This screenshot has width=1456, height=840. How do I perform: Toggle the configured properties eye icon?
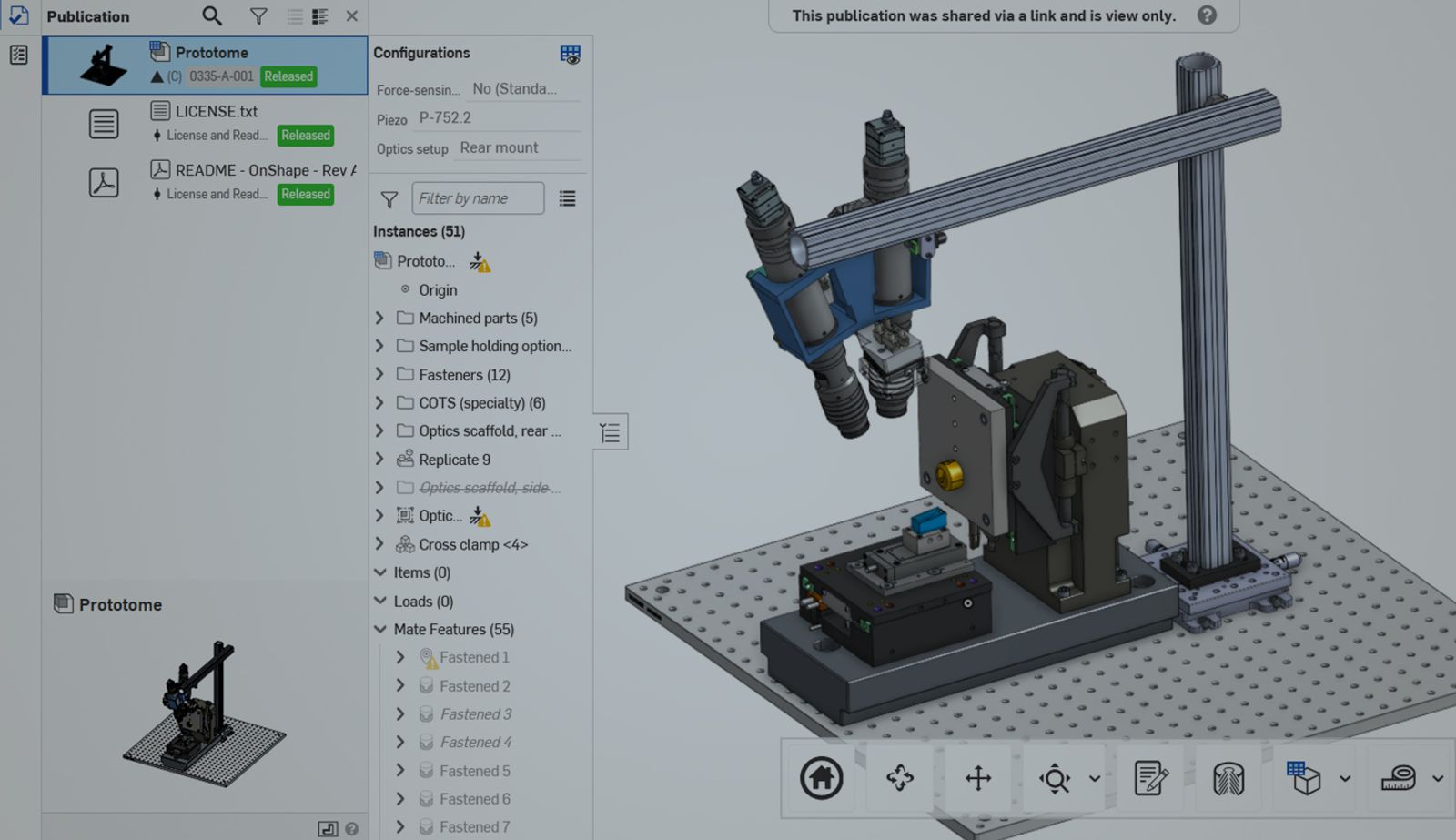[571, 55]
